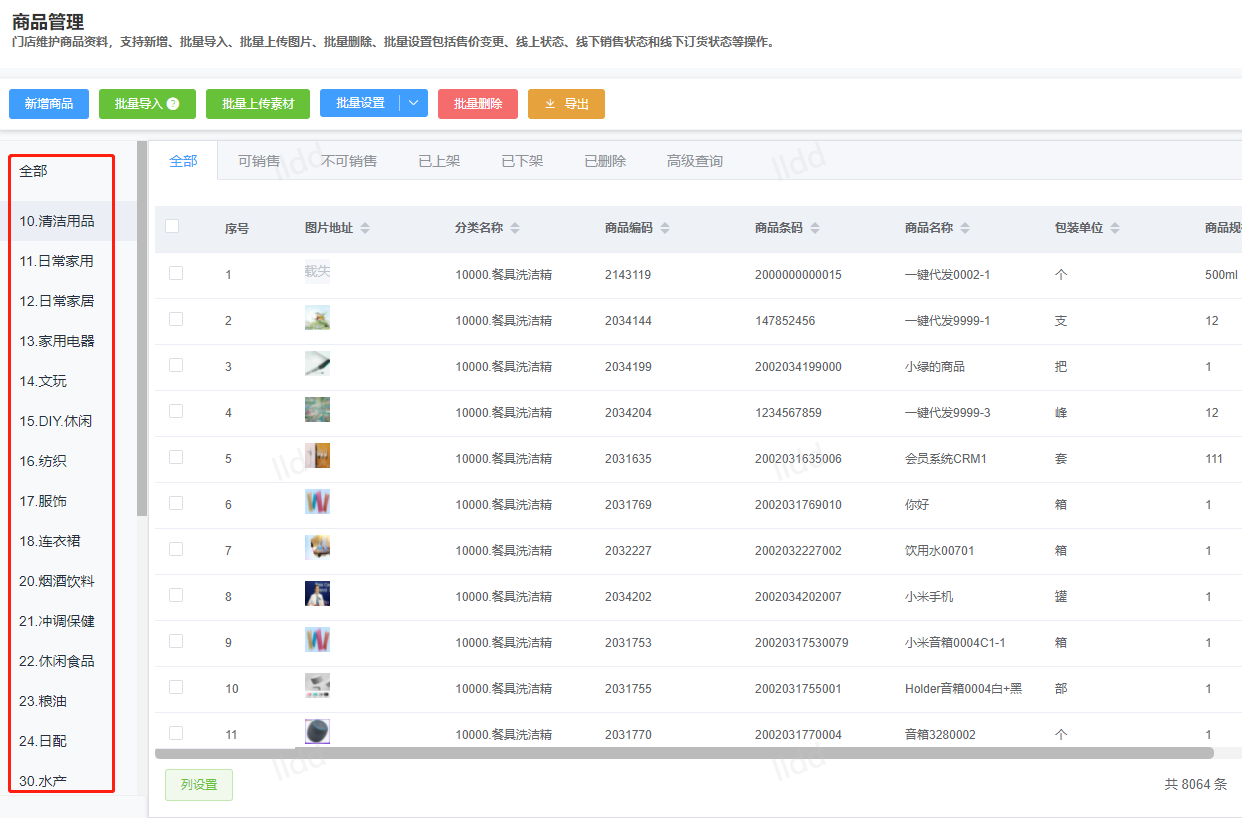This screenshot has height=818, width=1242.
Task: Toggle the select-all checkbox in table header
Action: [172, 227]
